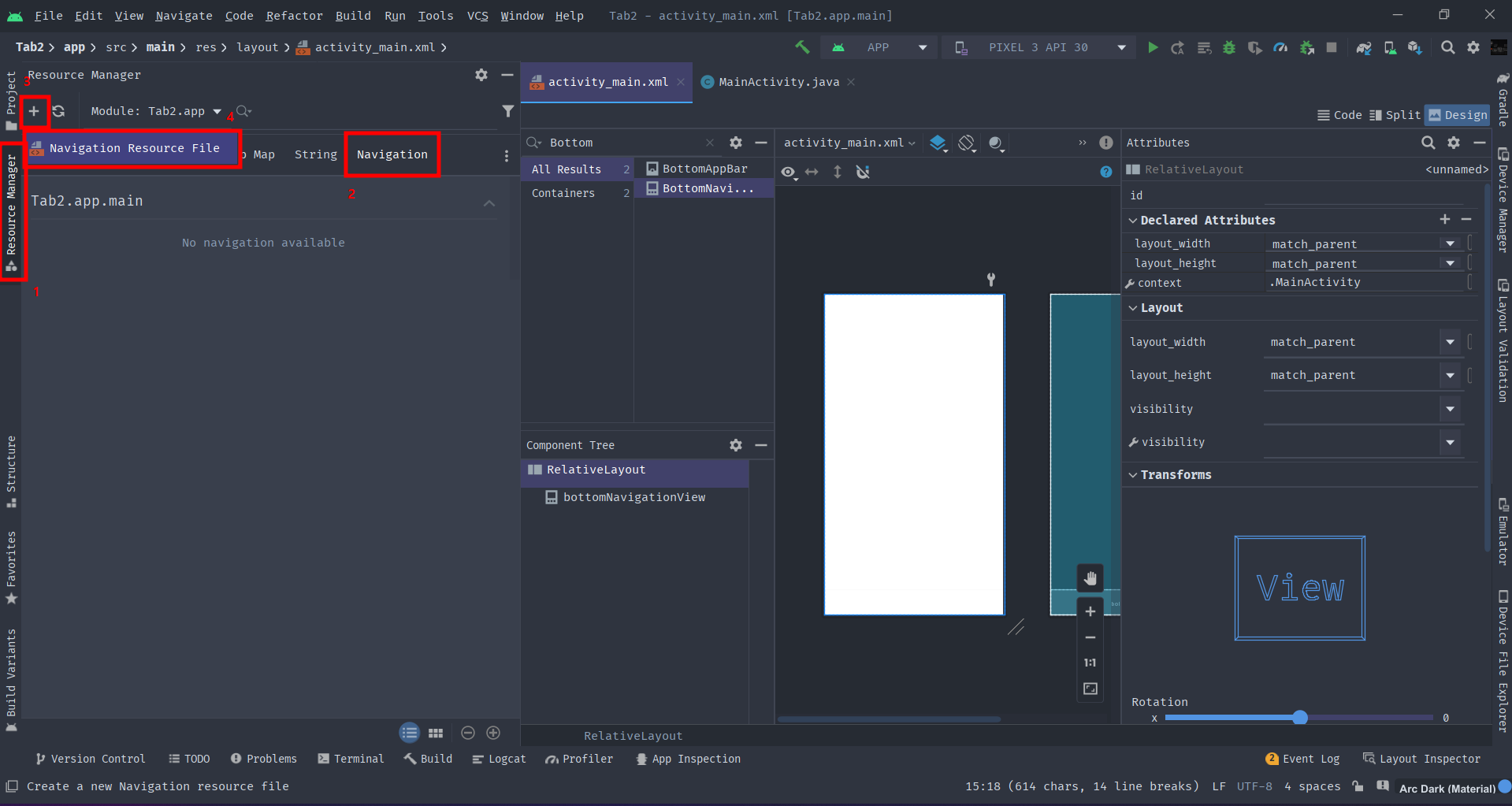Refresh resources in Resource Manager
1512x806 pixels.
pyautogui.click(x=59, y=111)
